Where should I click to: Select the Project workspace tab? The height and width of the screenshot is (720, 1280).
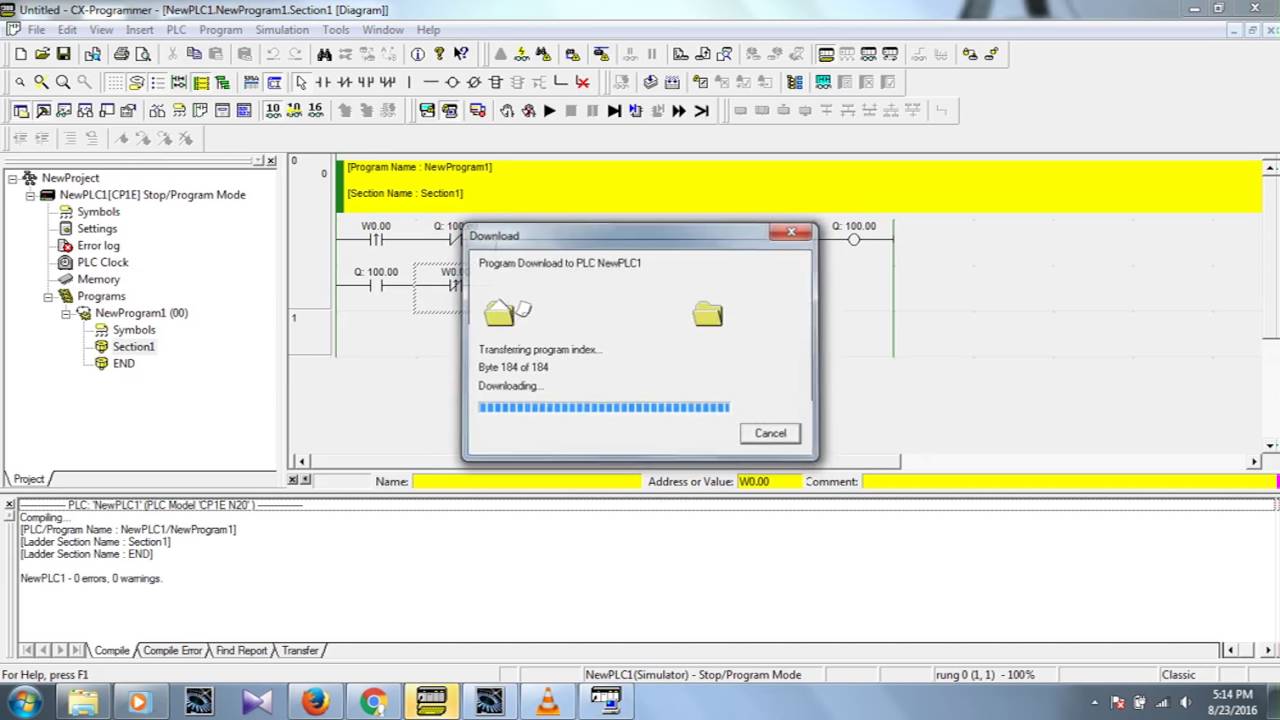pyautogui.click(x=28, y=479)
